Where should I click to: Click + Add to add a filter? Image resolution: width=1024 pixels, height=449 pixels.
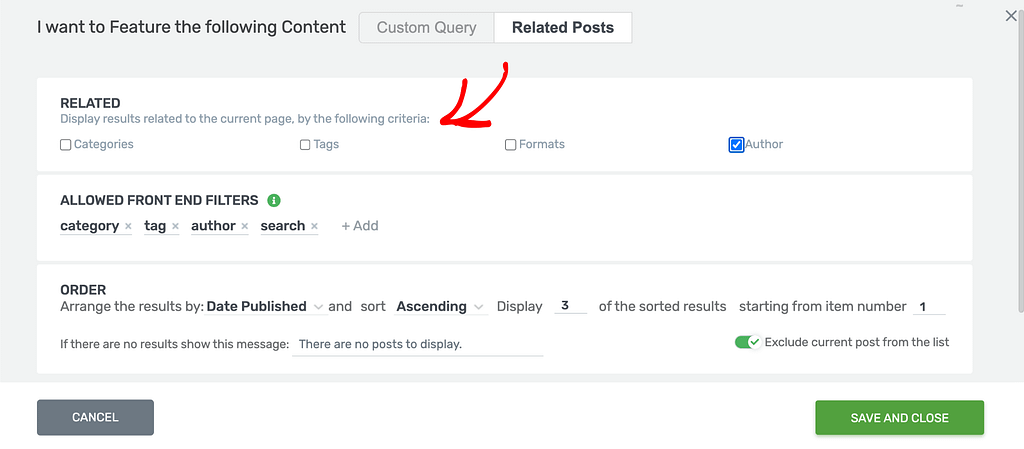(x=360, y=226)
